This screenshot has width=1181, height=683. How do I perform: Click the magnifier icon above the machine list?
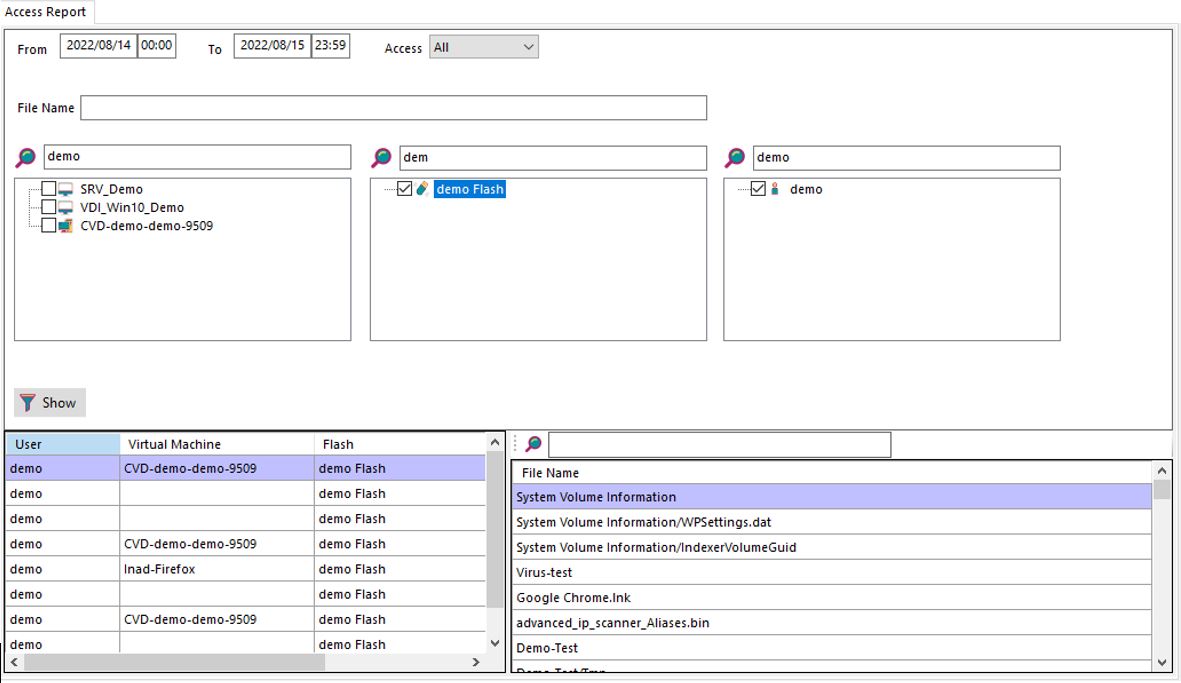click(x=26, y=157)
